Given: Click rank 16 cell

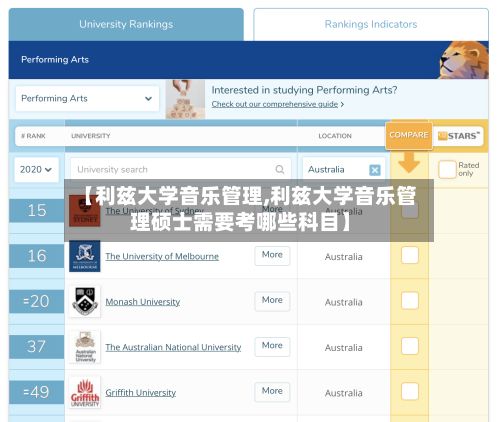Looking at the screenshot, I should [37, 256].
